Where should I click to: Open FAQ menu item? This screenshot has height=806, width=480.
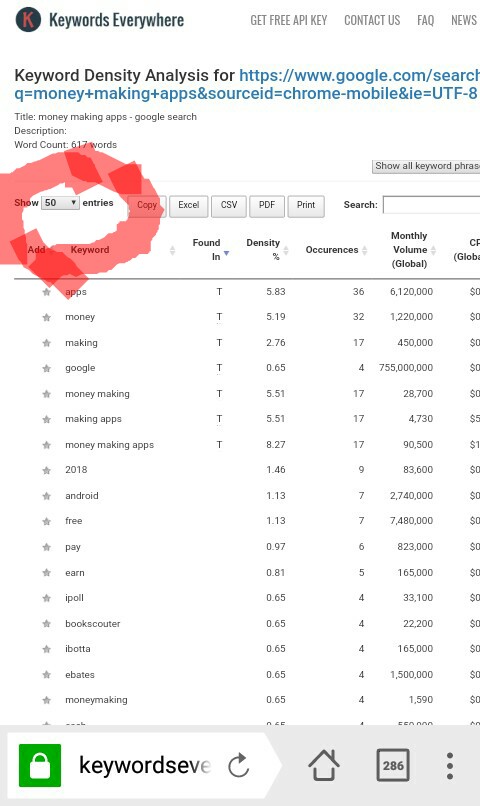tap(426, 20)
